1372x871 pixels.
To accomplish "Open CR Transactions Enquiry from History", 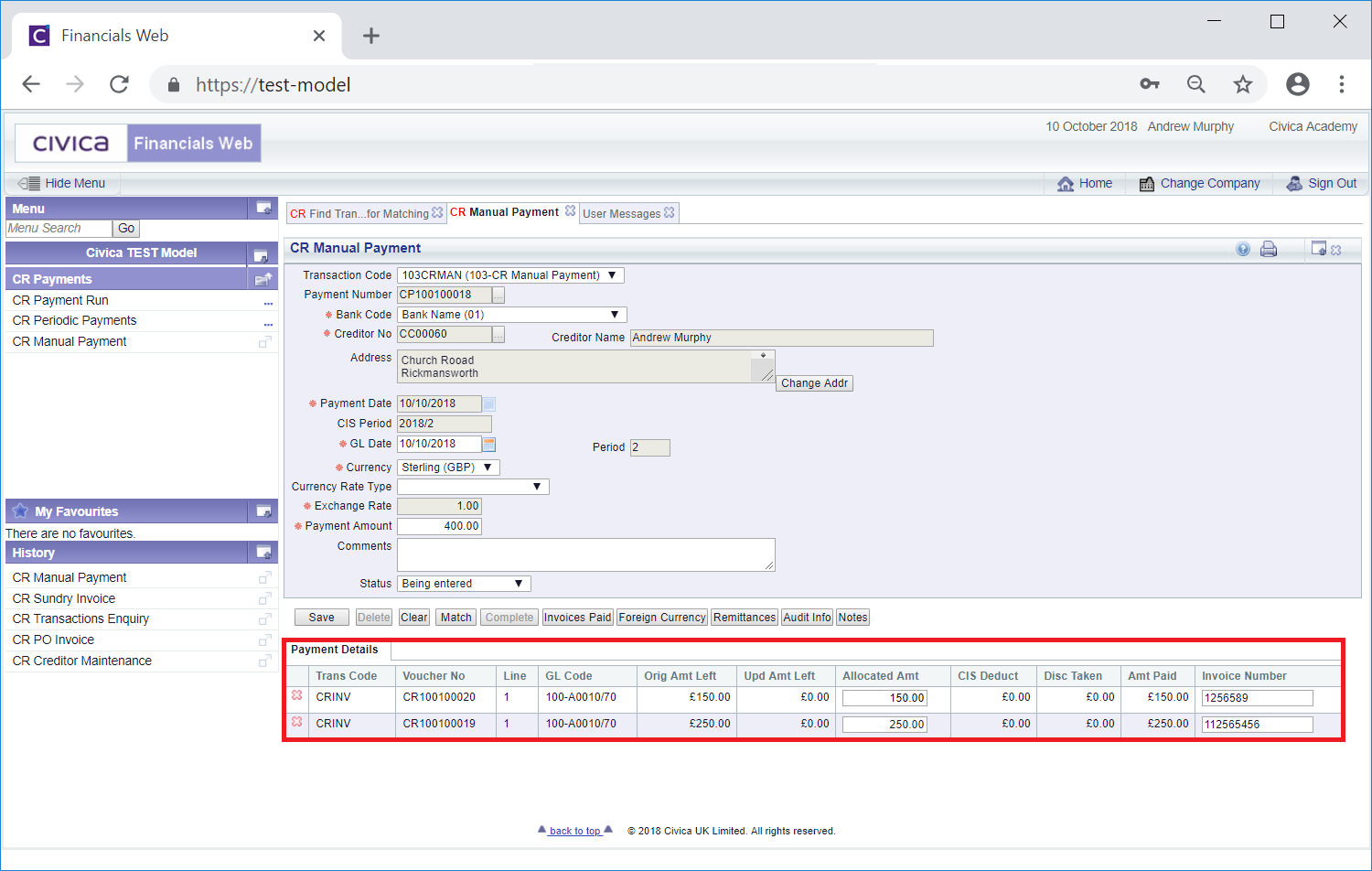I will [80, 618].
